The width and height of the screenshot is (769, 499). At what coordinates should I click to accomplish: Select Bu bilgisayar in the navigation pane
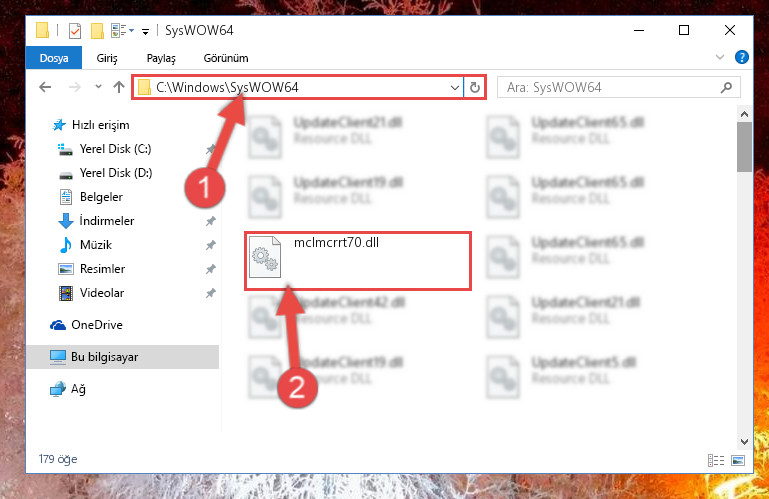click(x=123, y=357)
